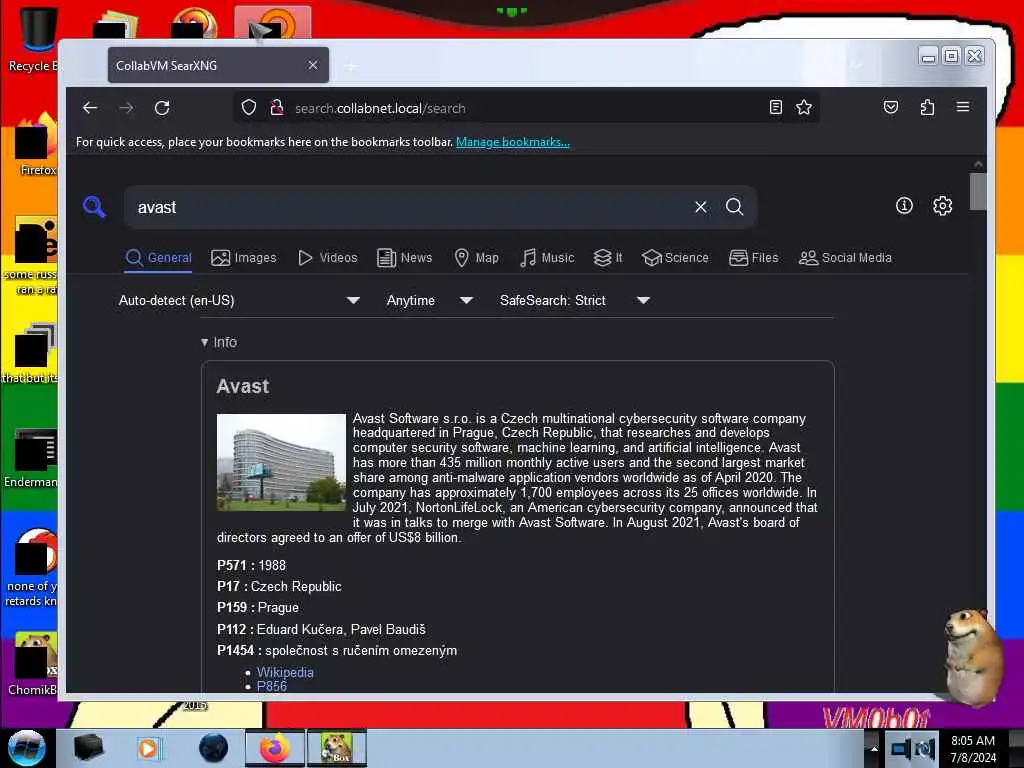Viewport: 1024px width, 768px height.
Task: Collapse the Info expander
Action: (x=219, y=342)
